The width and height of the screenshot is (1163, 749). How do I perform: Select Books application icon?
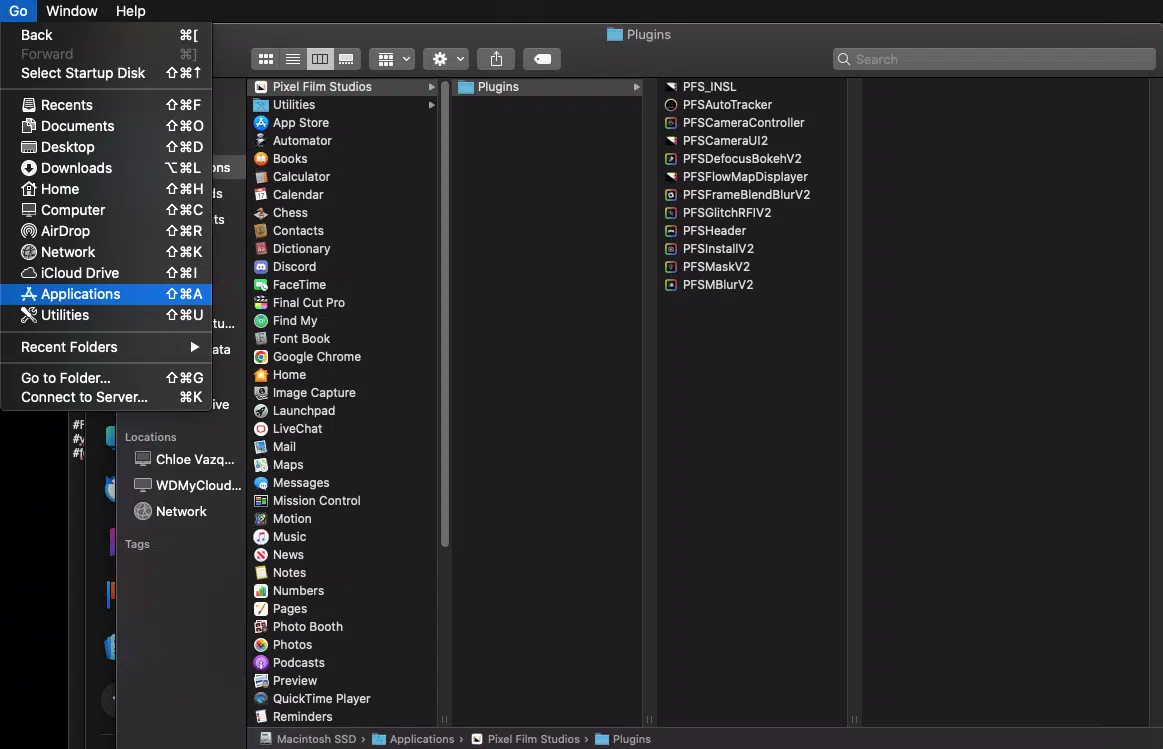261,159
